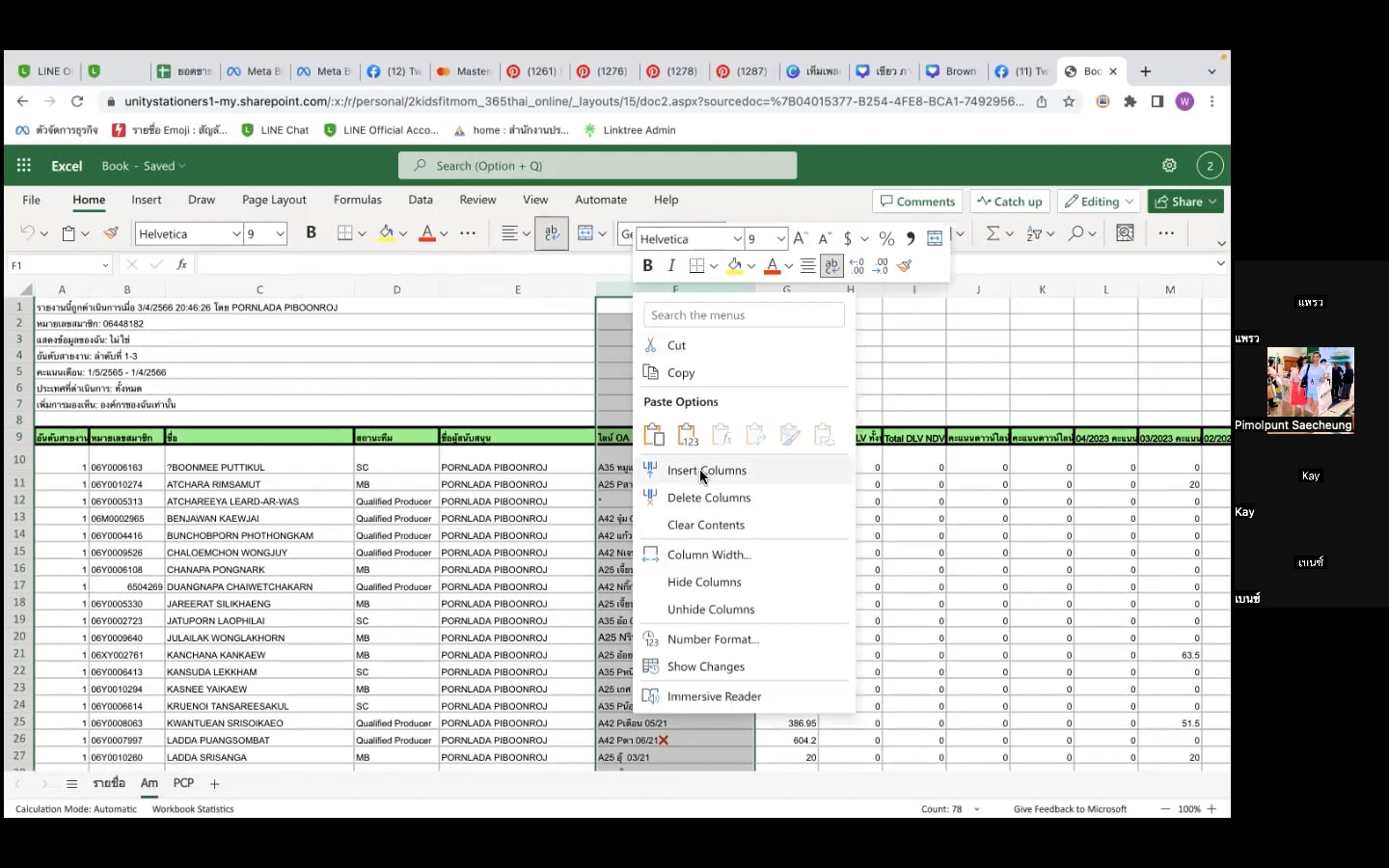Click the Cut scissors menu entry
1389x868 pixels.
(x=677, y=345)
